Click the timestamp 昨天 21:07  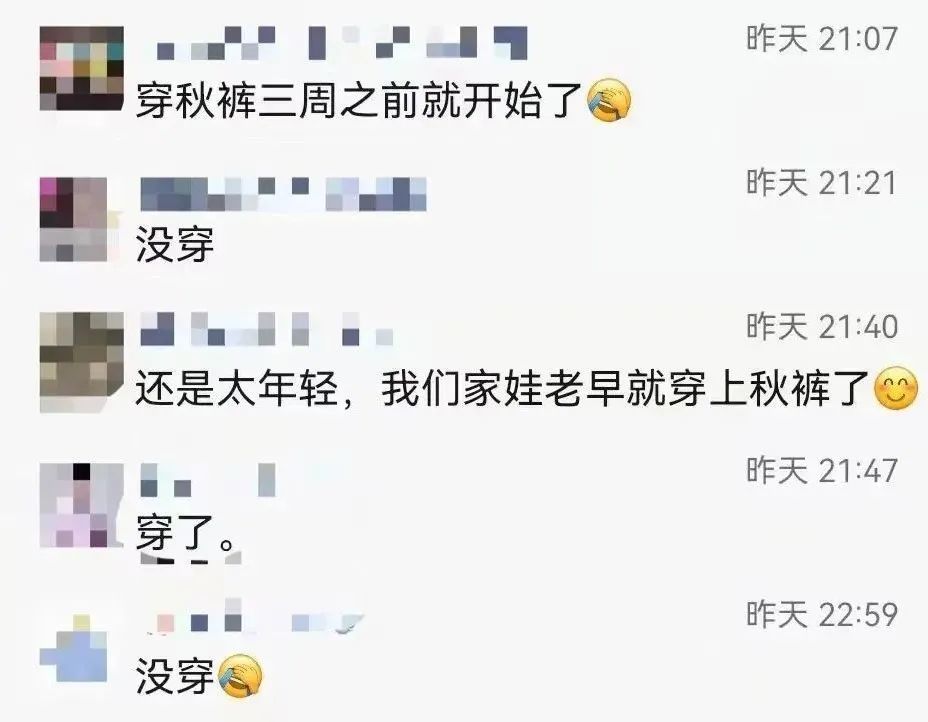821,38
